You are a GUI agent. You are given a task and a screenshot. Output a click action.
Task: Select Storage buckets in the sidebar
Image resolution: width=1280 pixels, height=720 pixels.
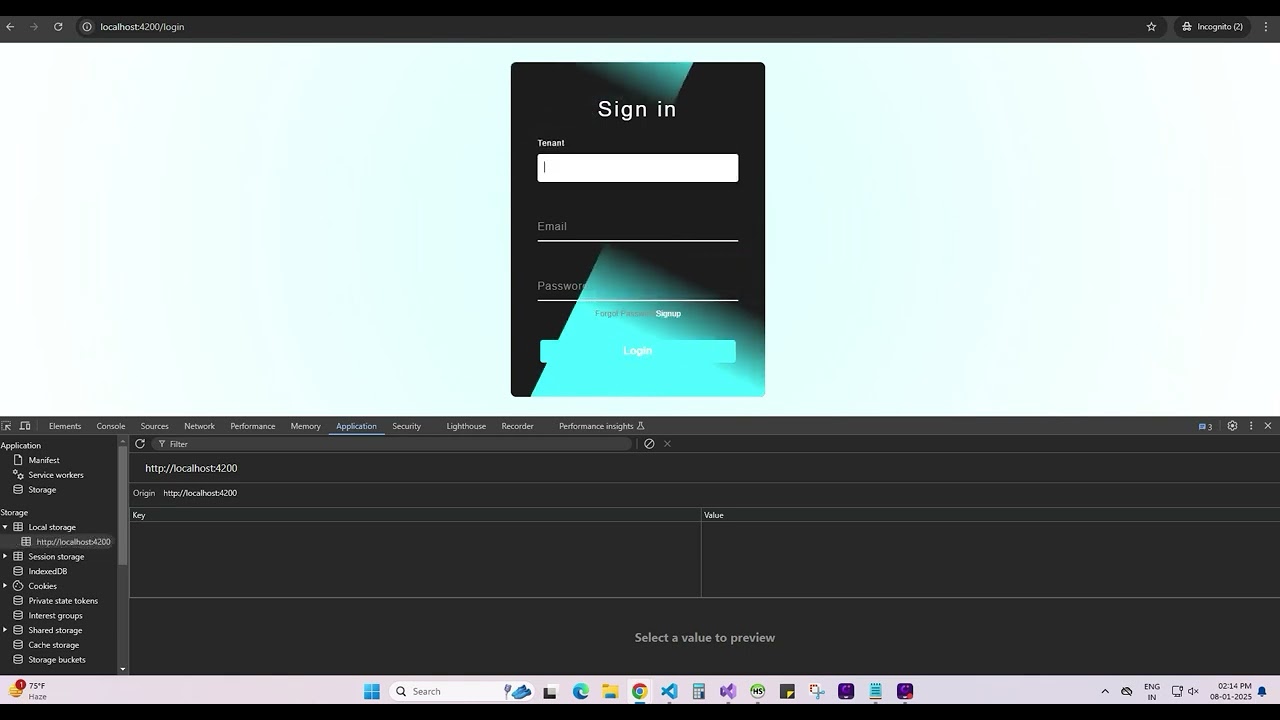(57, 660)
